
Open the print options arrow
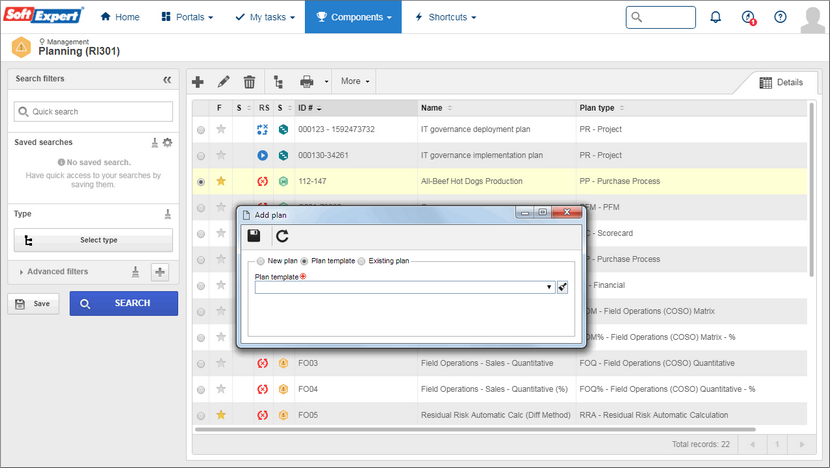326,82
